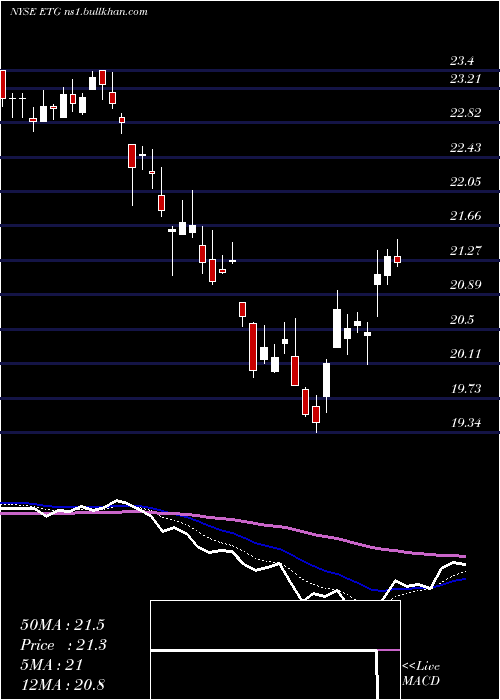
Task: Click the 19.73 price axis label
Action: pos(465,388)
